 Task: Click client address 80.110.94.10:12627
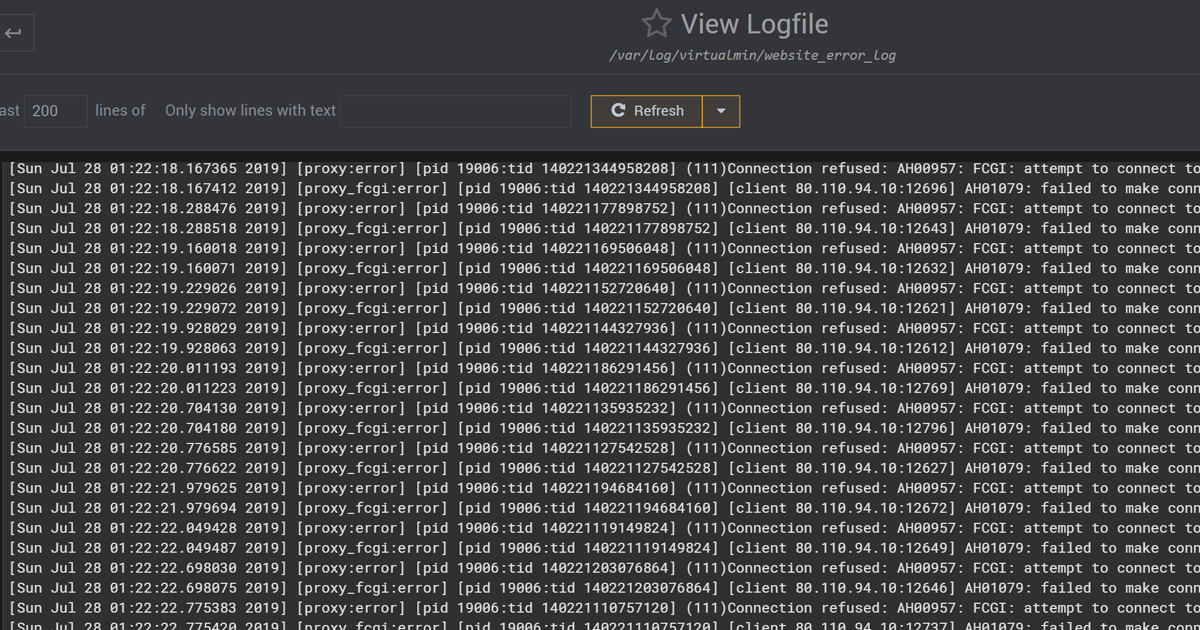(x=872, y=468)
